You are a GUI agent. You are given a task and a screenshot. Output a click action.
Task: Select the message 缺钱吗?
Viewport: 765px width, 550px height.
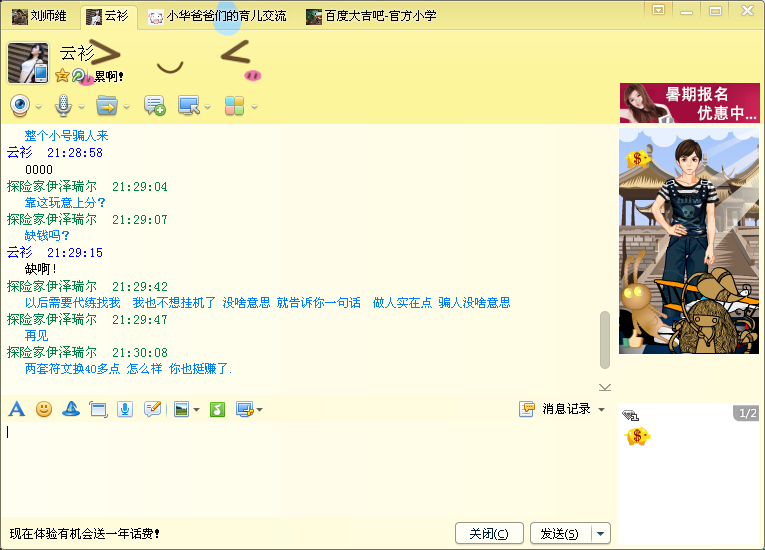coord(47,236)
